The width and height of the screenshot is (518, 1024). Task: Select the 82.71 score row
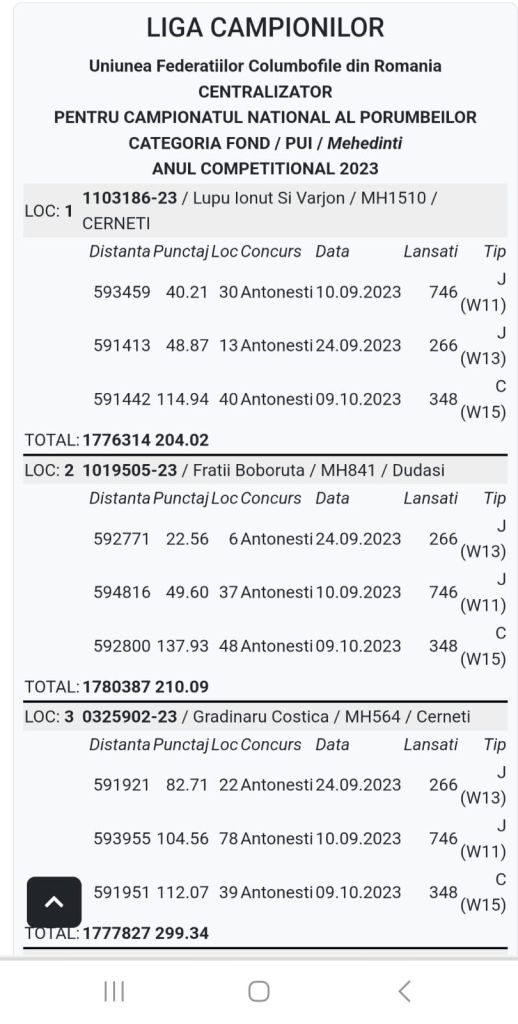point(298,784)
